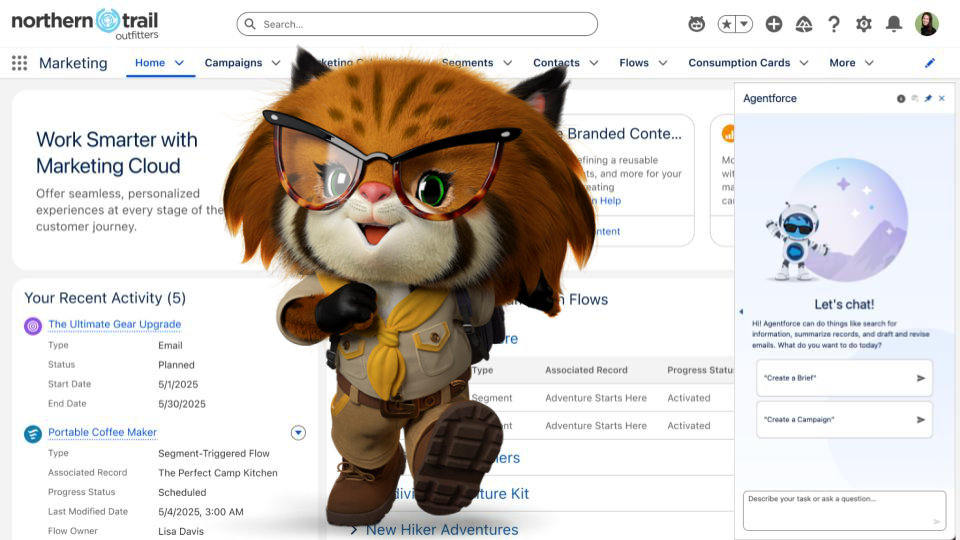Click the purple Ultimate Gear Upgrade email icon
Image resolution: width=960 pixels, height=540 pixels.
click(x=33, y=326)
